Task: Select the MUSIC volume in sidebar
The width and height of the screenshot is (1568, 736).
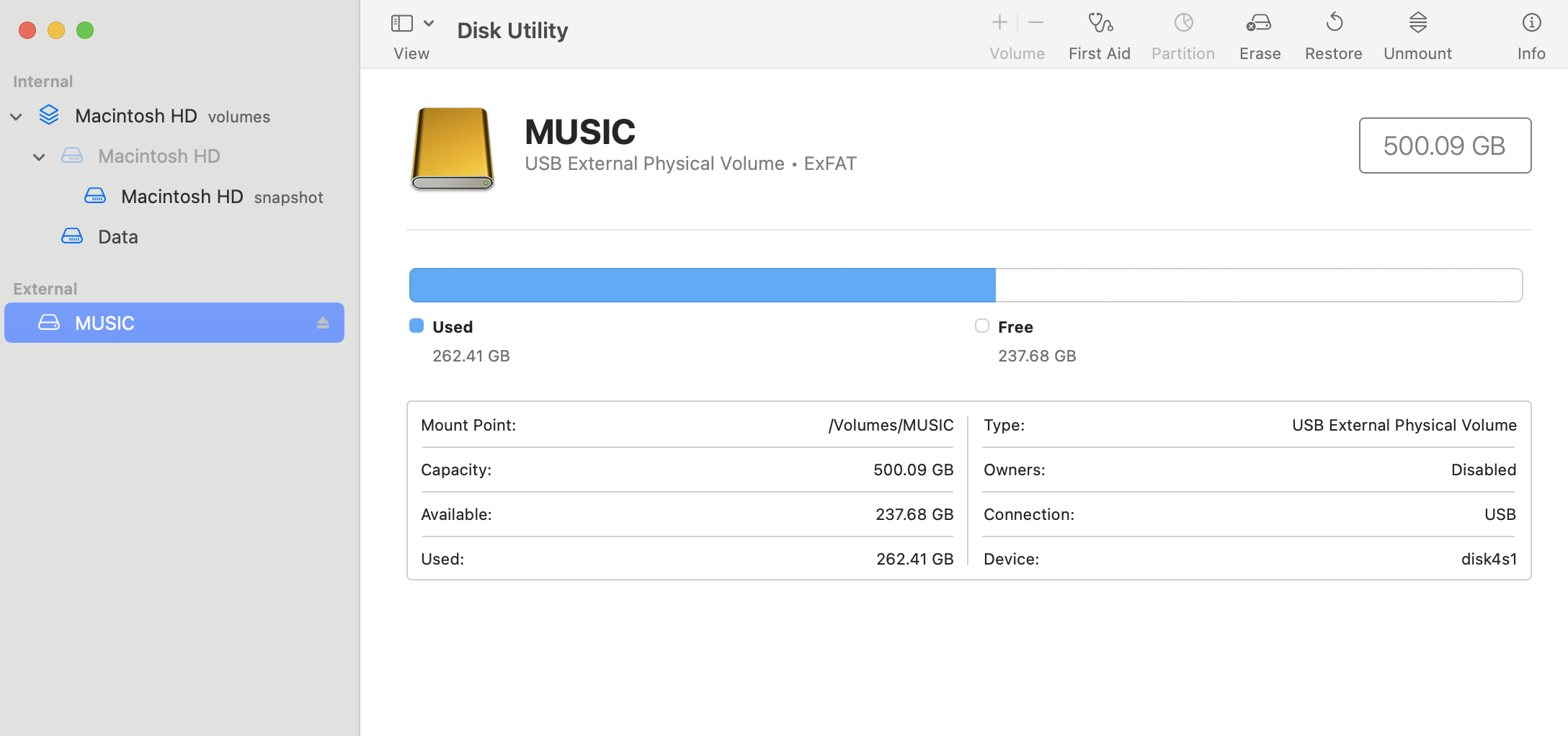Action: [x=105, y=323]
